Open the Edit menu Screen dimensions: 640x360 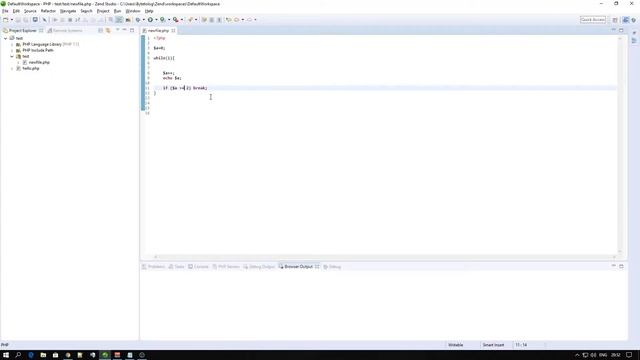pyautogui.click(x=16, y=11)
